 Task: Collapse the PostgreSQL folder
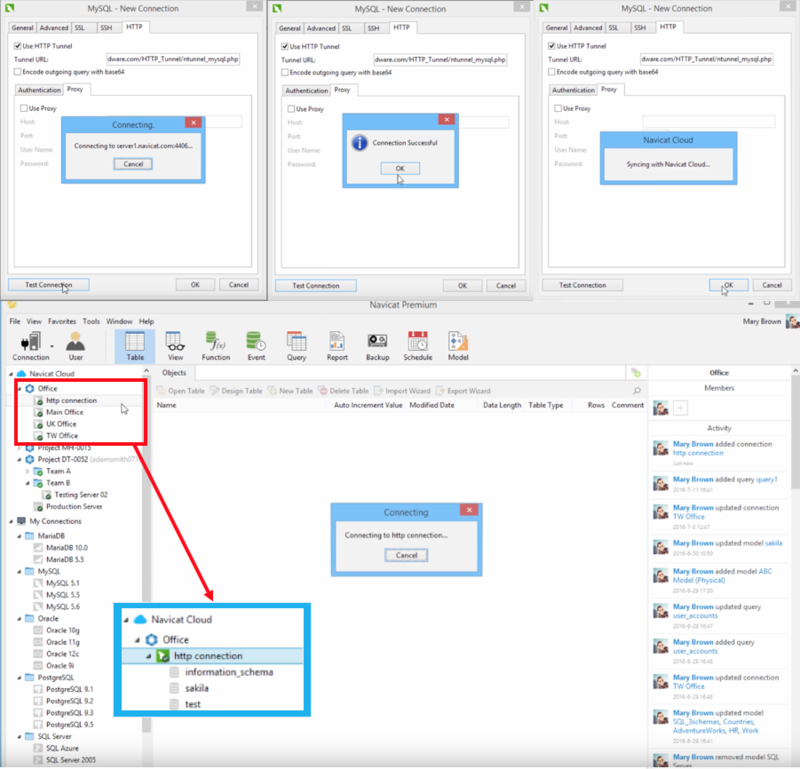[19, 678]
